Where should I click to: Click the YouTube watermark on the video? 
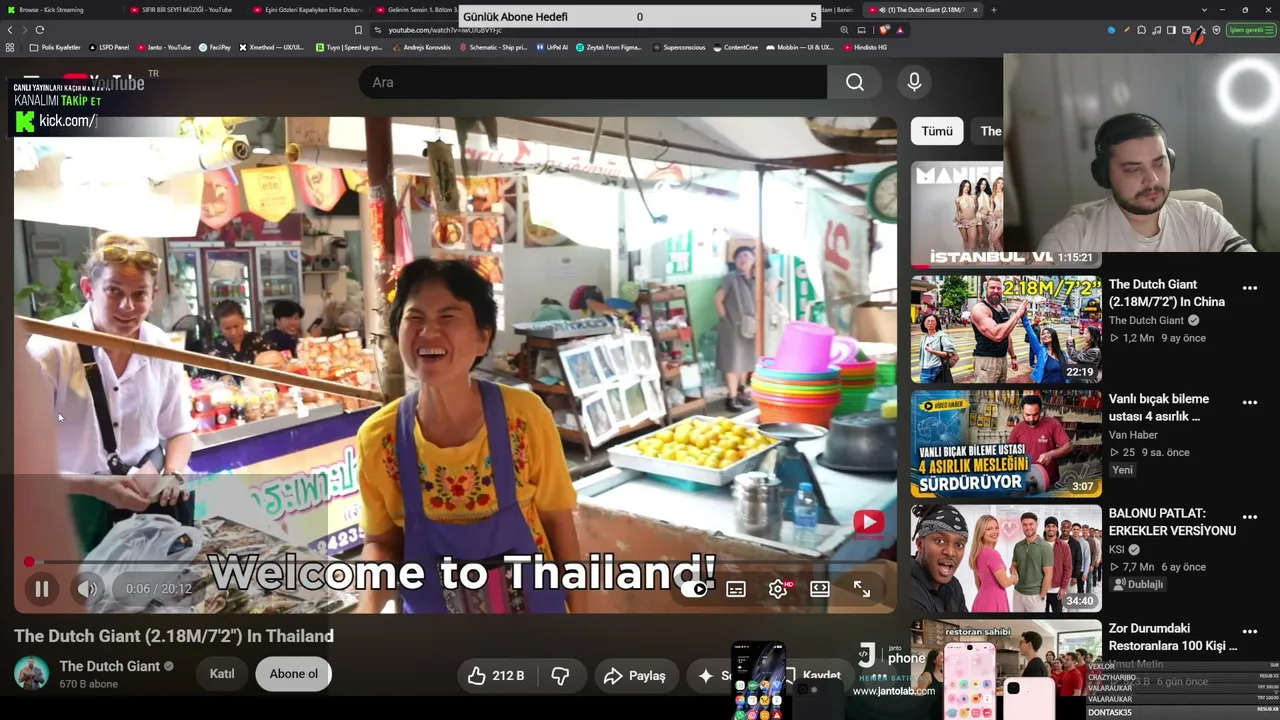[868, 522]
